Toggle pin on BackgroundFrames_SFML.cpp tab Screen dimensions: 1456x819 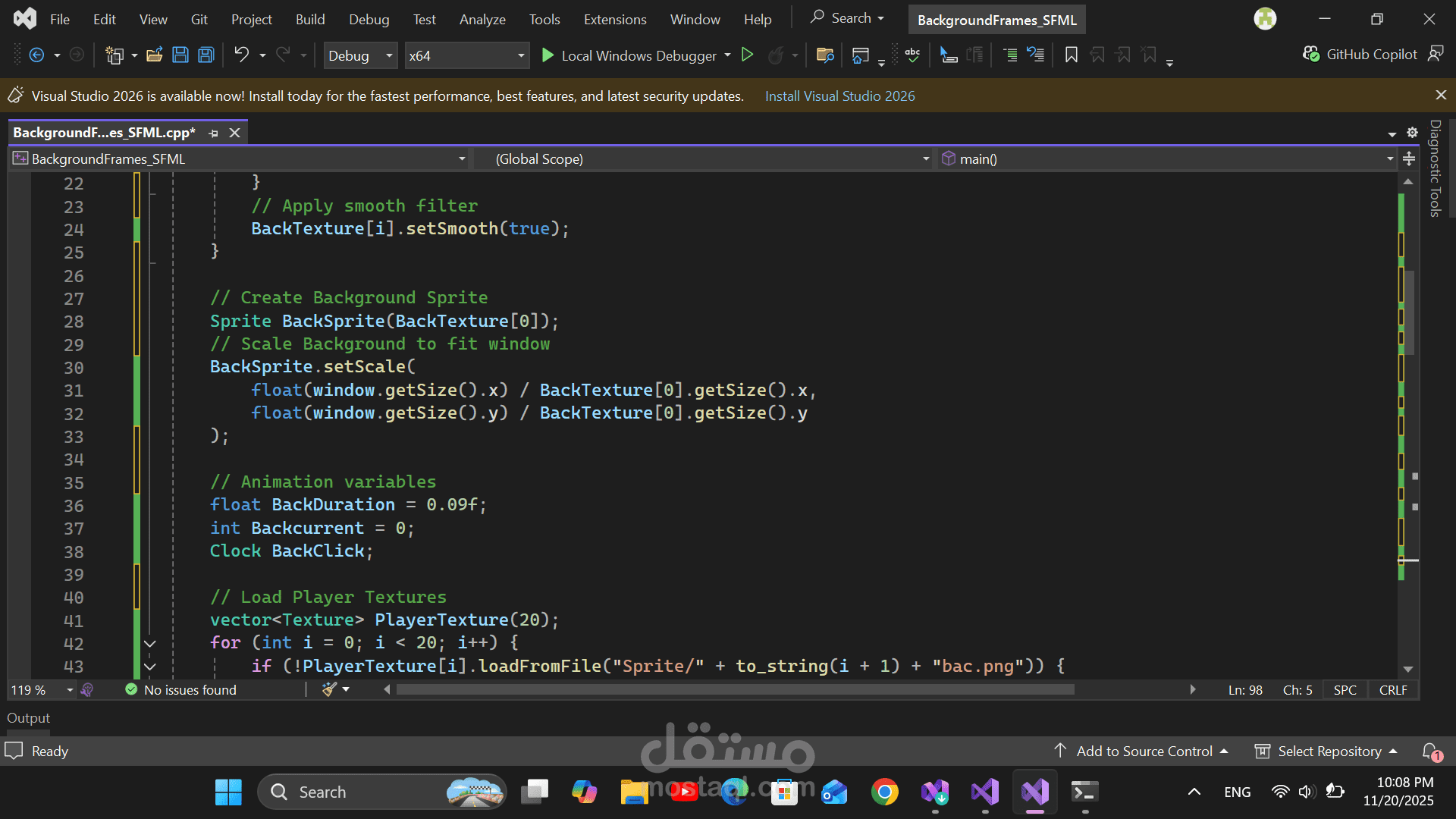pos(214,133)
